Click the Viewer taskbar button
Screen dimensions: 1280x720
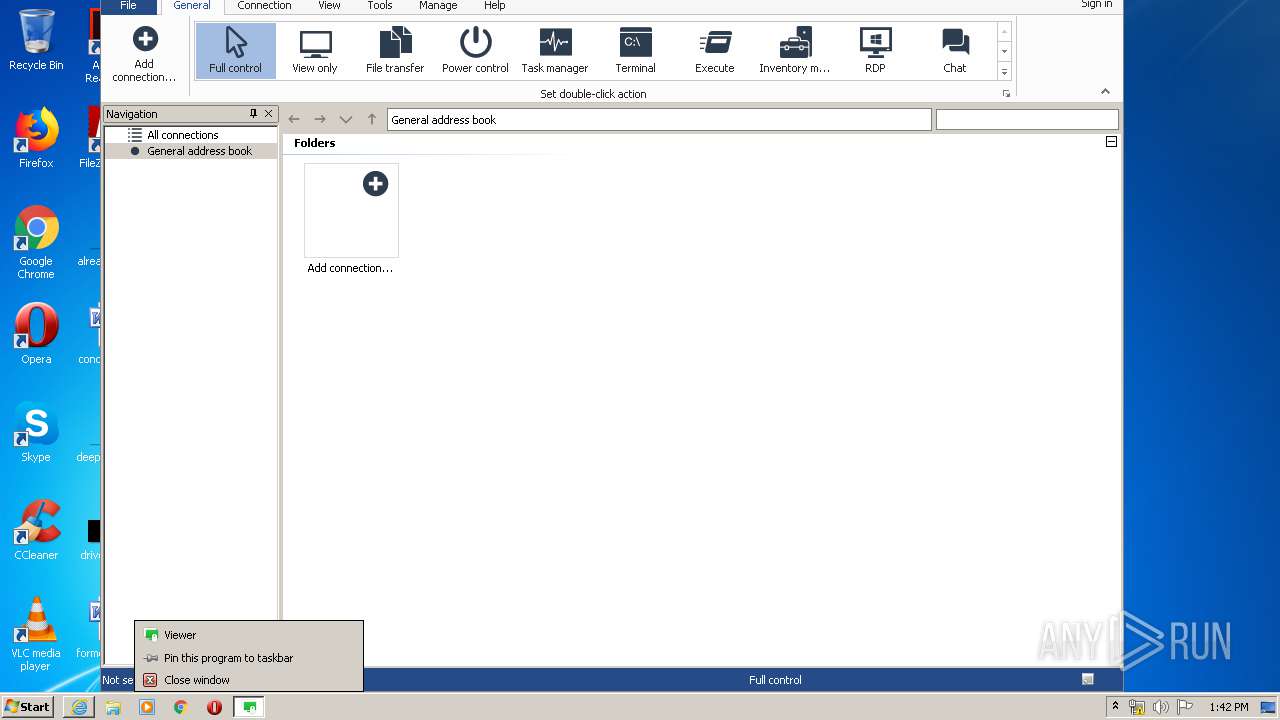[249, 707]
